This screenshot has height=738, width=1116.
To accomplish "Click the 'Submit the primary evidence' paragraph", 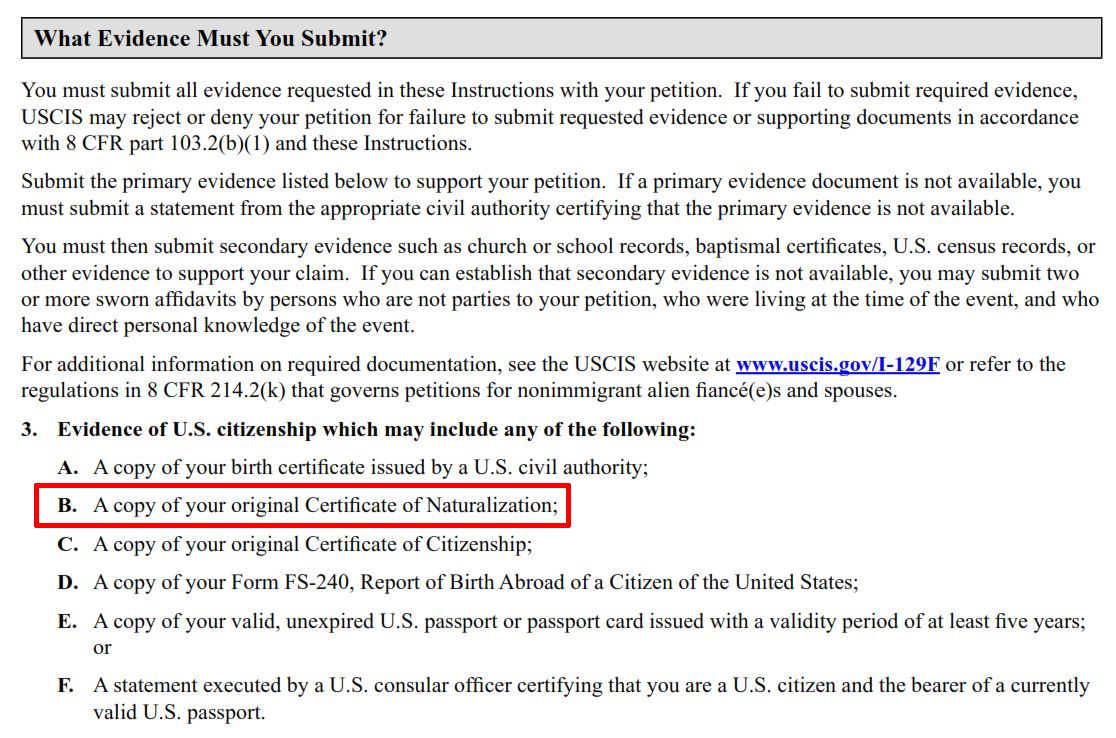I will point(551,195).
